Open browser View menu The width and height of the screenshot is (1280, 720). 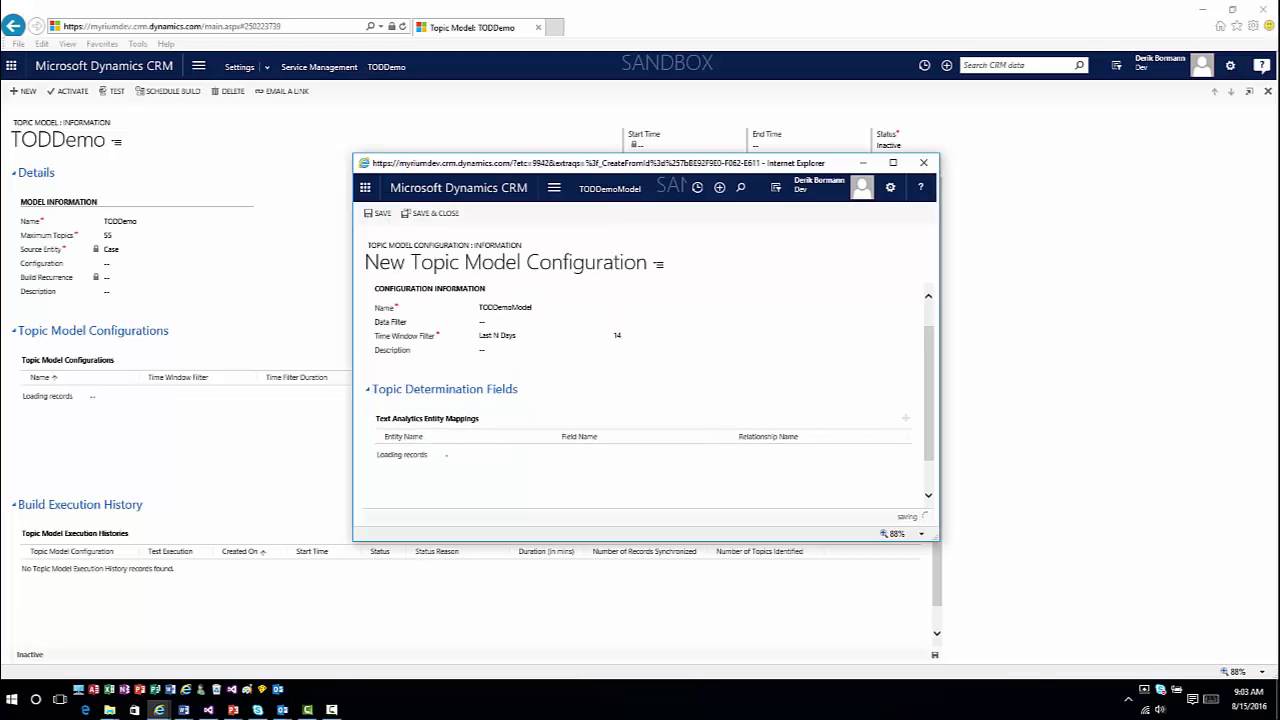68,44
